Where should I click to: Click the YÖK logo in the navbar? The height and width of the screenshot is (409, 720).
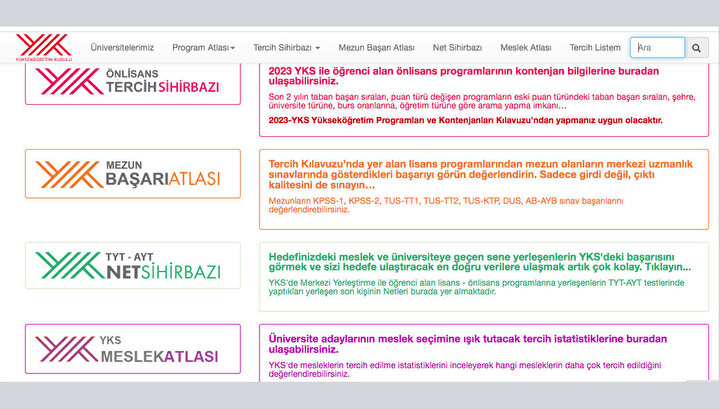44,47
